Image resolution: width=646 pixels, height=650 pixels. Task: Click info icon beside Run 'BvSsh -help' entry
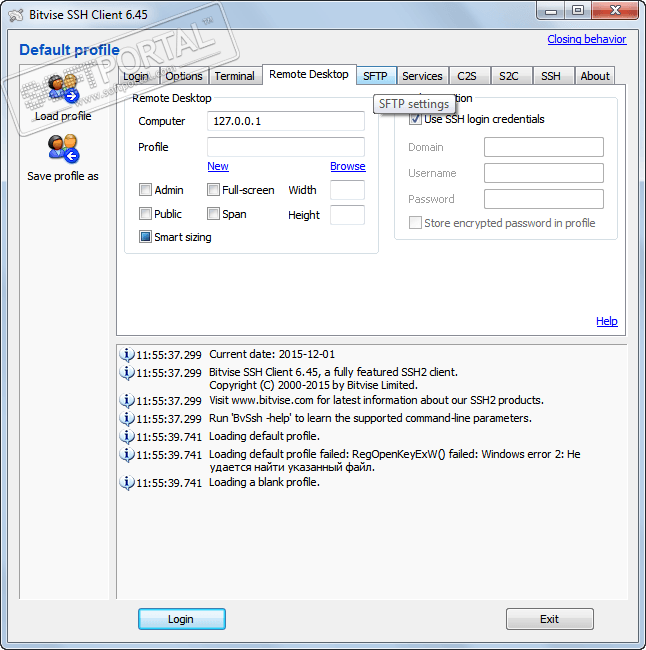click(127, 418)
